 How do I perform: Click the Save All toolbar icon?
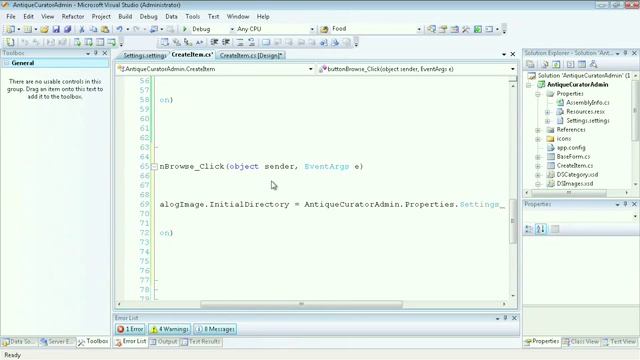(x=67, y=29)
